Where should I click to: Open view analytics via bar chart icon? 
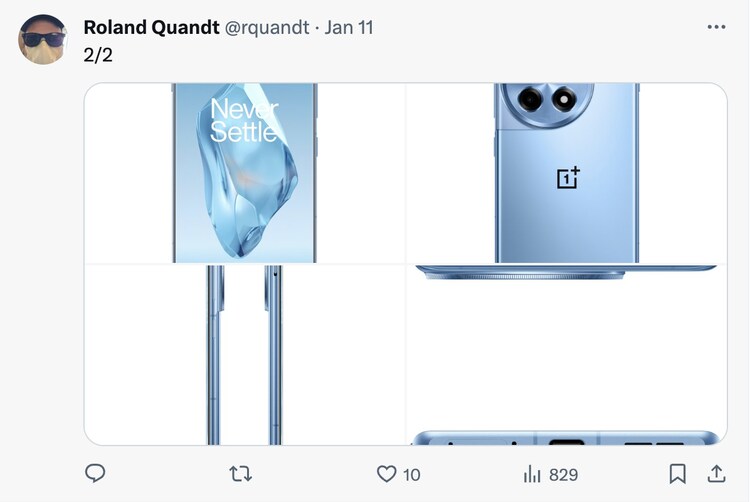[x=532, y=474]
